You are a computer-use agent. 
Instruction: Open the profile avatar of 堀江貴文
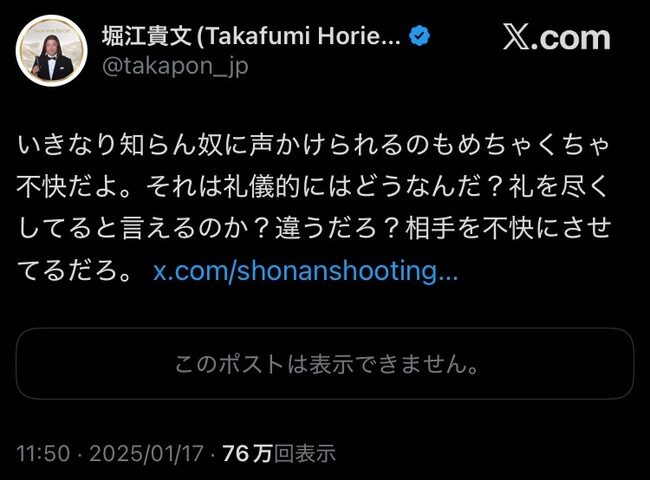[x=51, y=51]
